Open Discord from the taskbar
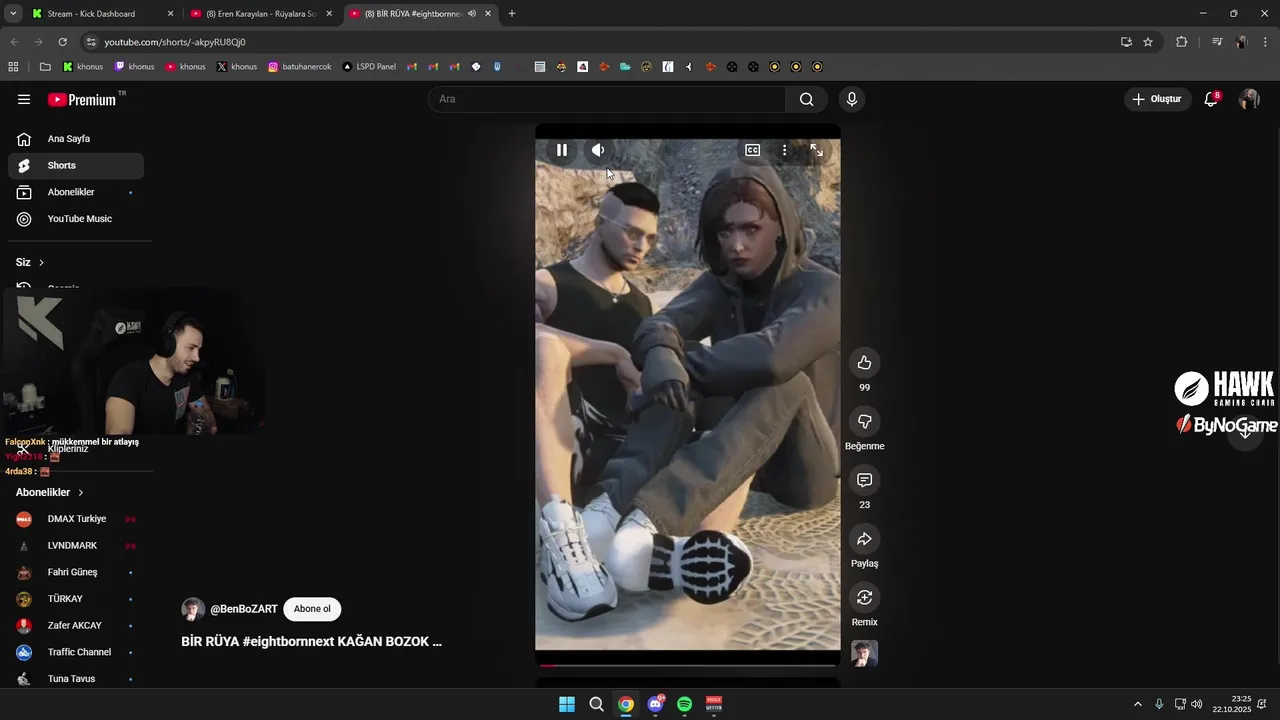 click(655, 704)
